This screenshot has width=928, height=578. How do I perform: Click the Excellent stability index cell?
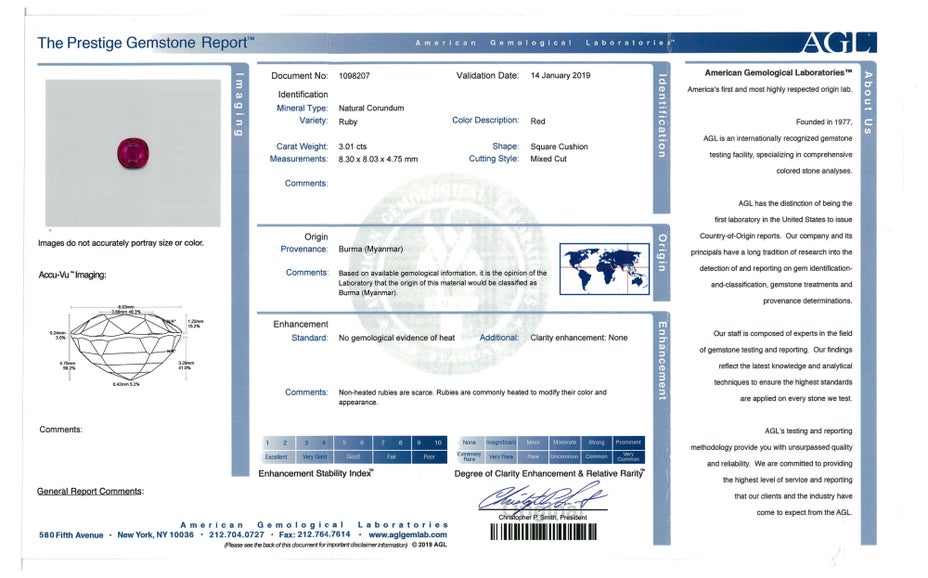tap(275, 456)
